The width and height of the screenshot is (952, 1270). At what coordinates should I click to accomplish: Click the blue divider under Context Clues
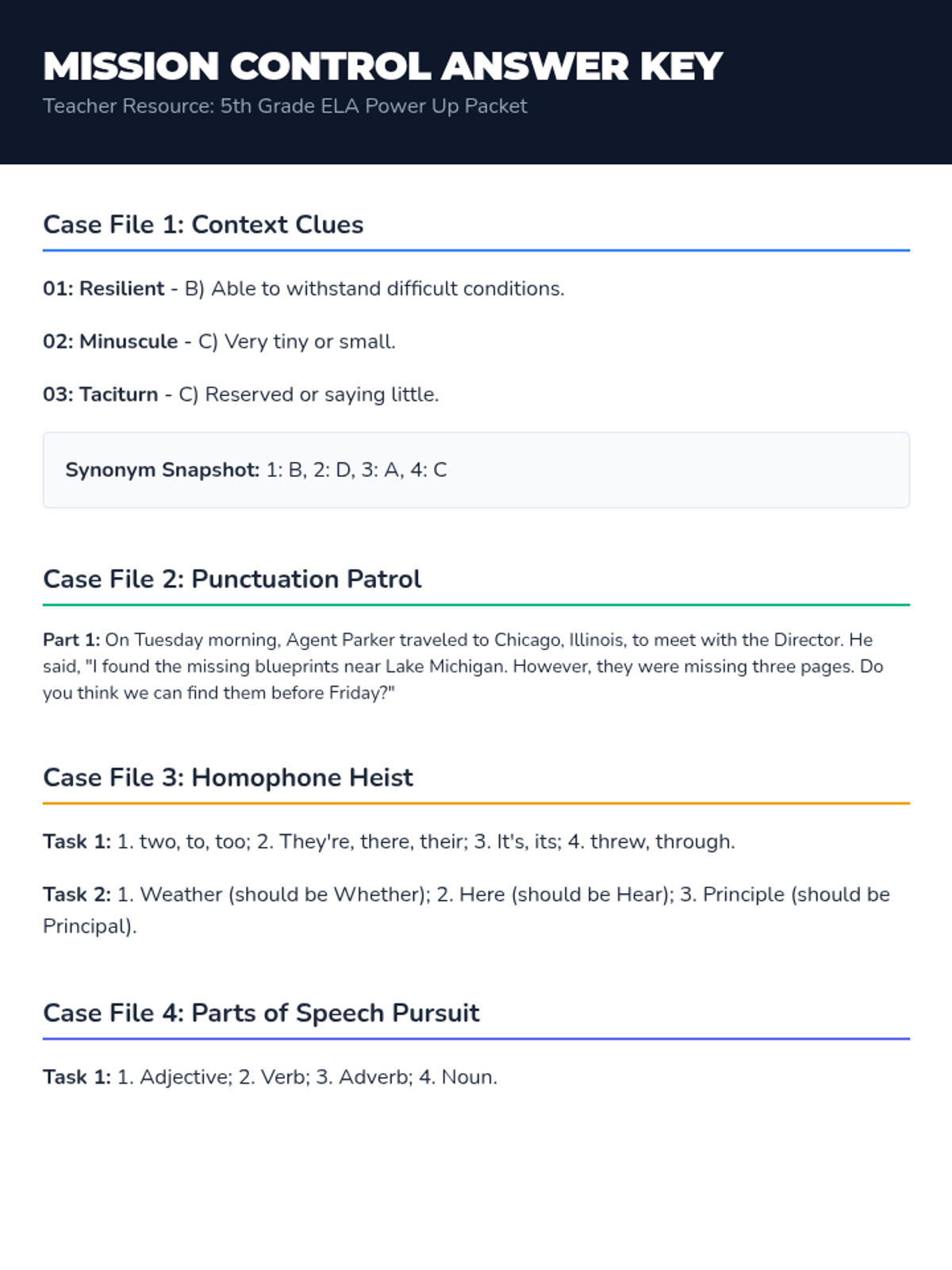click(x=476, y=251)
